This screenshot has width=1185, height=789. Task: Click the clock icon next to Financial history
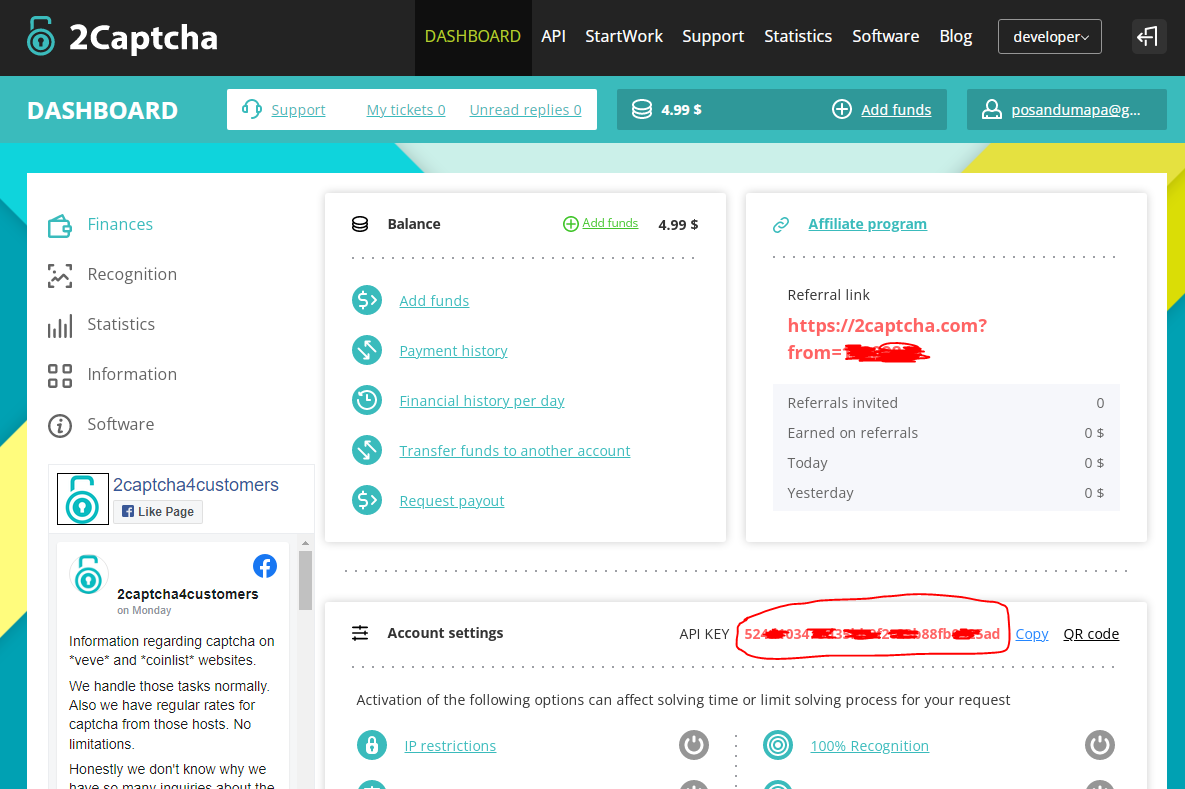coord(367,400)
